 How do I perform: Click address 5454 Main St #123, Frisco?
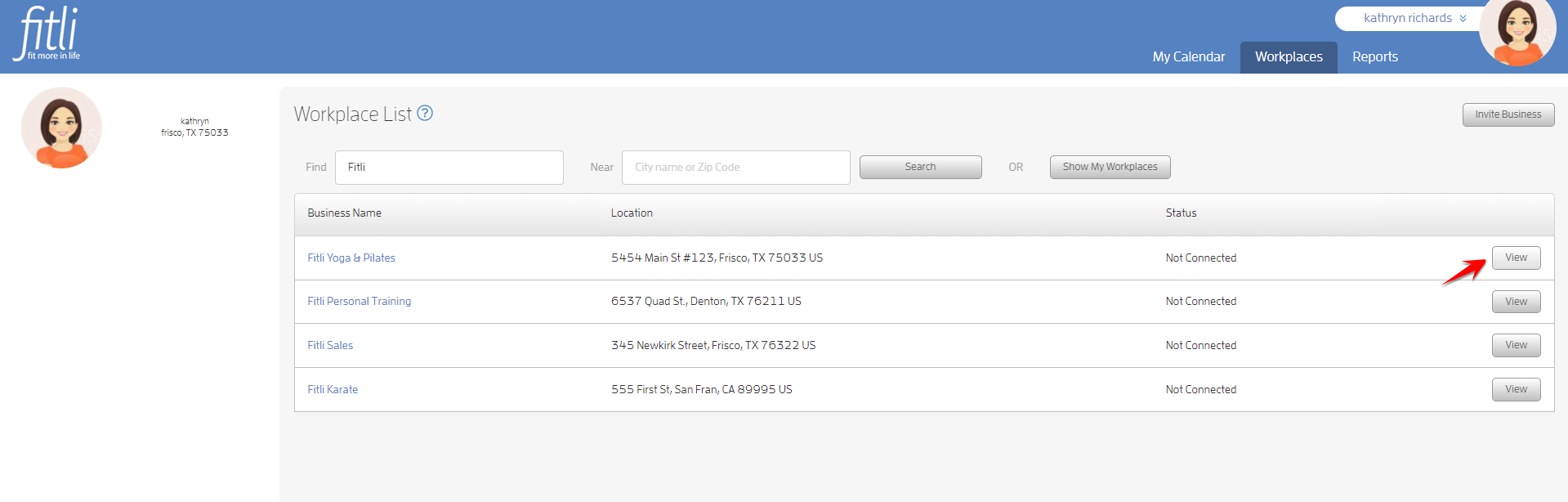pyautogui.click(x=717, y=258)
